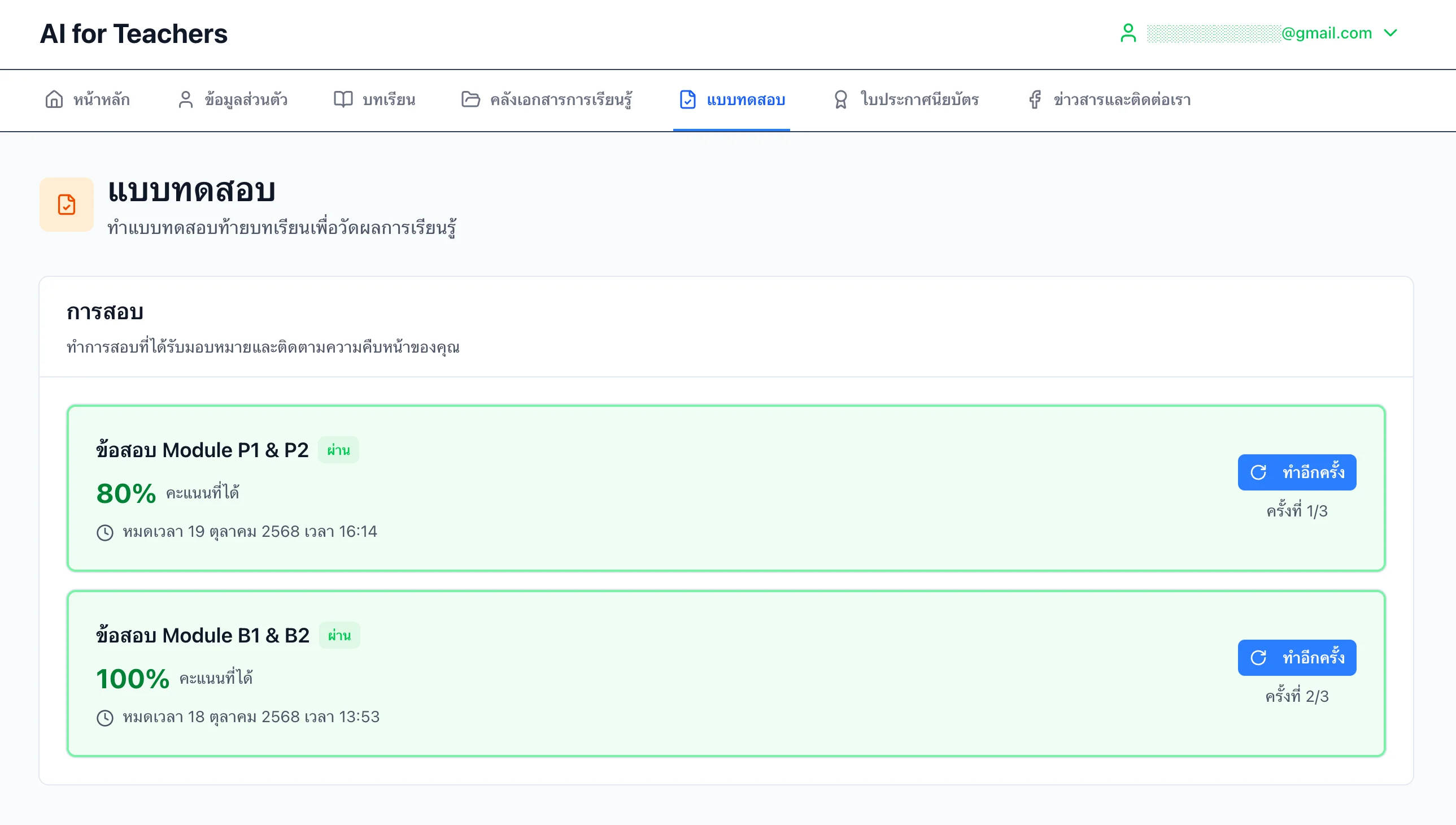
Task: Click the orange quiz page icon
Action: pos(66,205)
